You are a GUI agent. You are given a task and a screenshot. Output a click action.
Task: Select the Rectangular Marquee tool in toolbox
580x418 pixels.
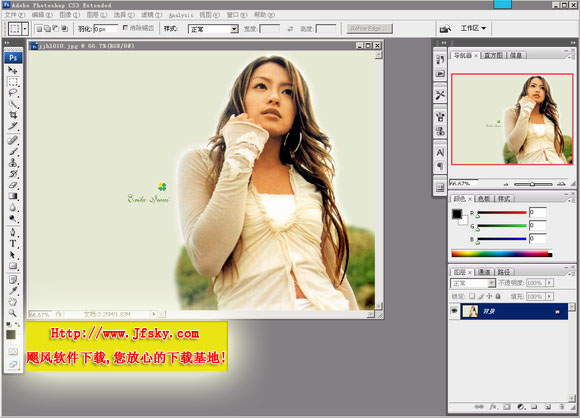pyautogui.click(x=13, y=82)
